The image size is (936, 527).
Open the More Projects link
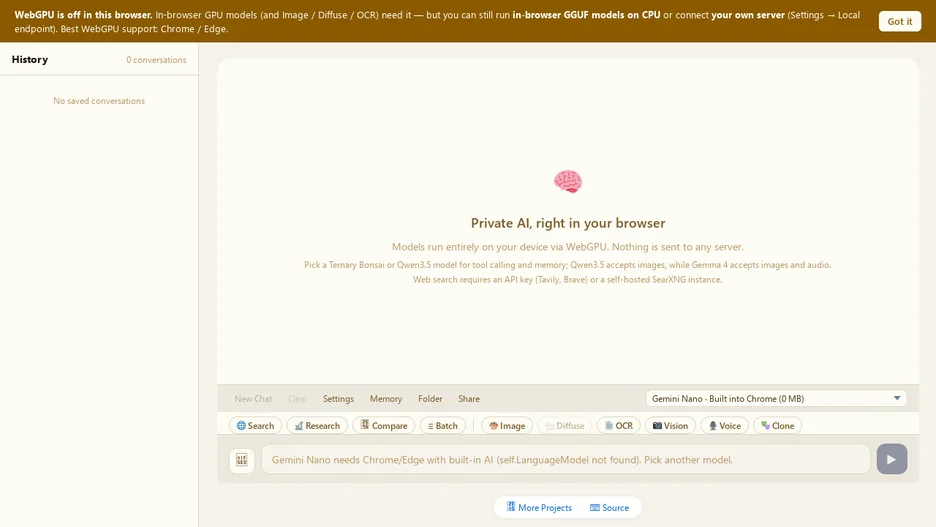pos(539,507)
